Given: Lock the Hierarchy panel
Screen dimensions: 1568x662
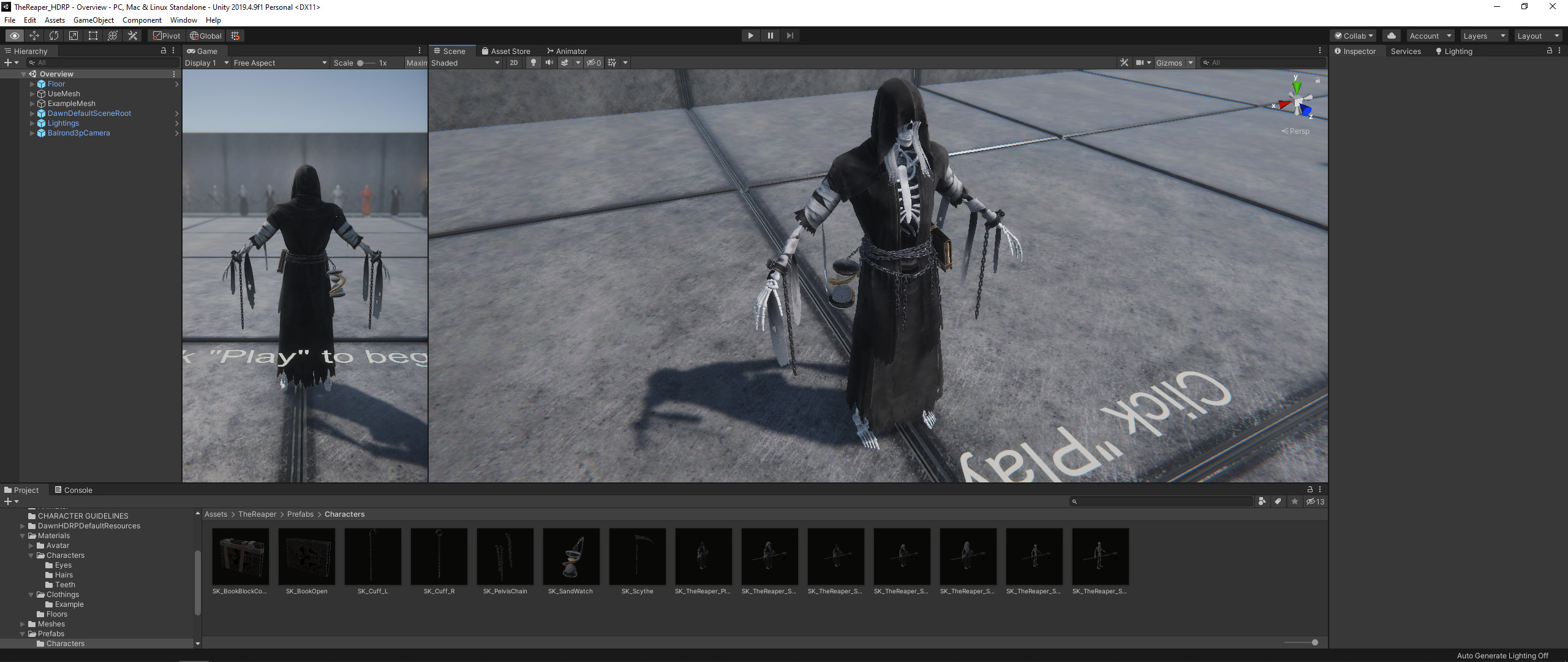Looking at the screenshot, I should tap(164, 51).
